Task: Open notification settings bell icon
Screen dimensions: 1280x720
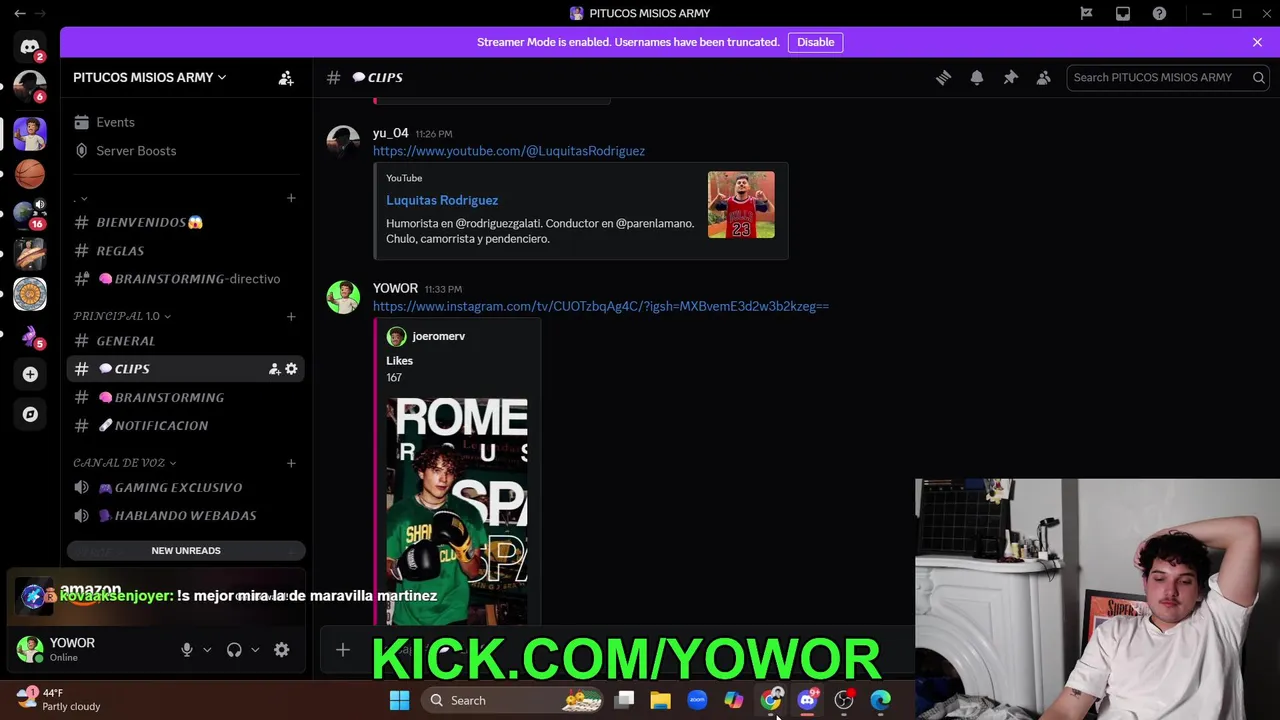Action: tap(977, 77)
